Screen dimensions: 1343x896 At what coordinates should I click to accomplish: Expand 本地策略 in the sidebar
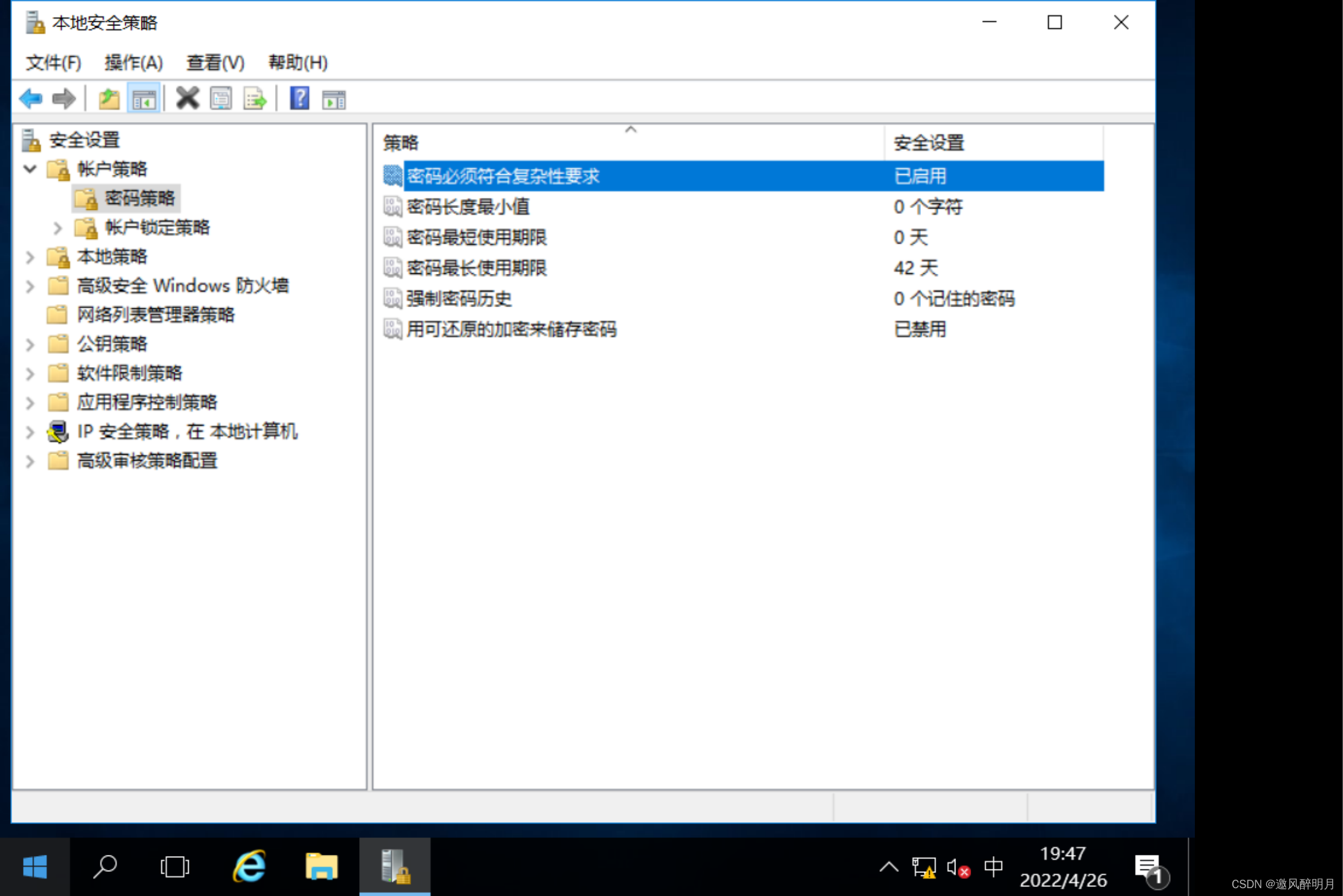click(x=29, y=257)
